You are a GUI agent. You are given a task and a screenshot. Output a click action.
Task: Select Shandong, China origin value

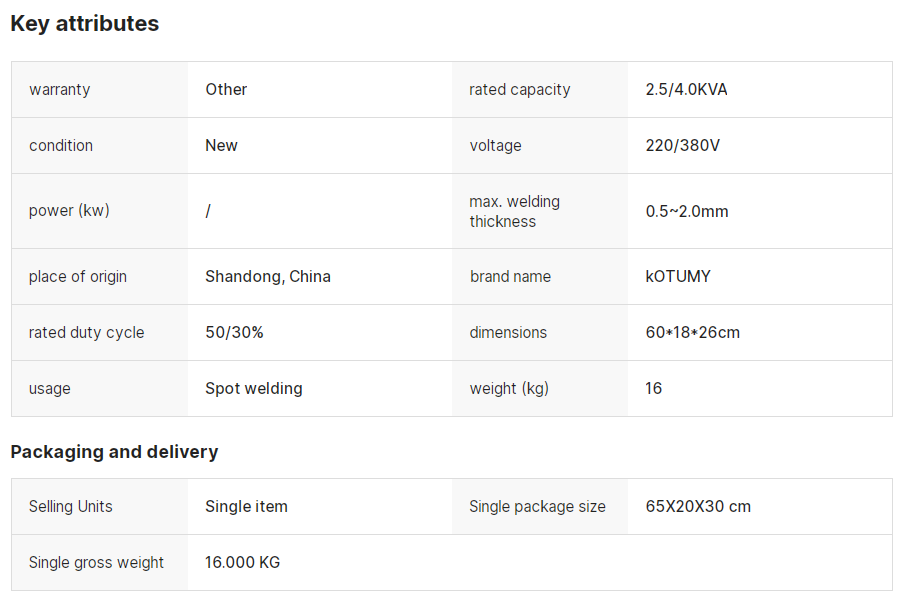tap(268, 276)
